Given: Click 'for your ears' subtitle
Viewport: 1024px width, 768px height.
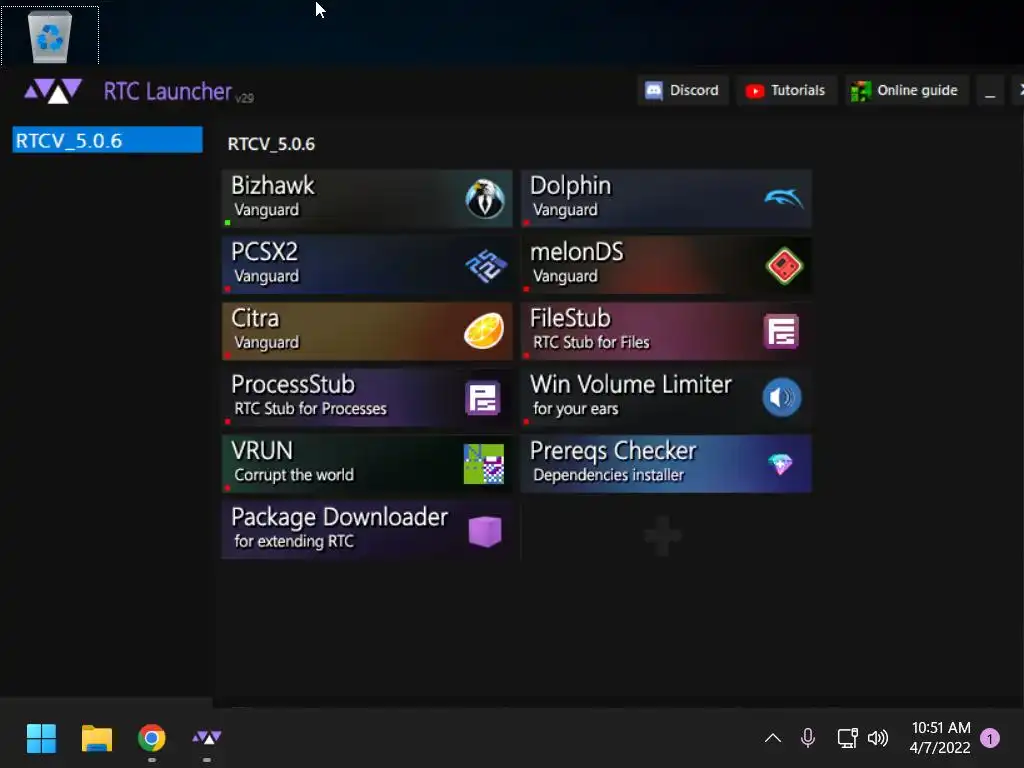Looking at the screenshot, I should (x=575, y=409).
